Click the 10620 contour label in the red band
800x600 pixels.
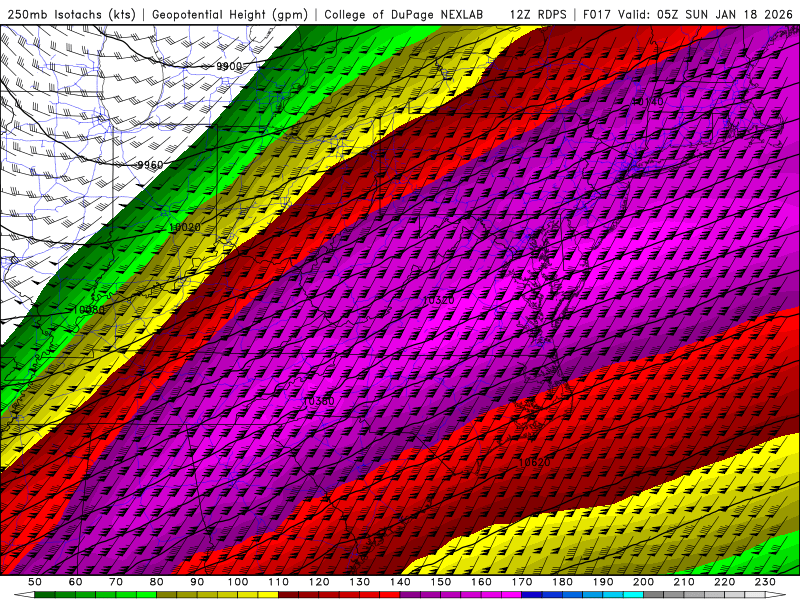tap(535, 462)
